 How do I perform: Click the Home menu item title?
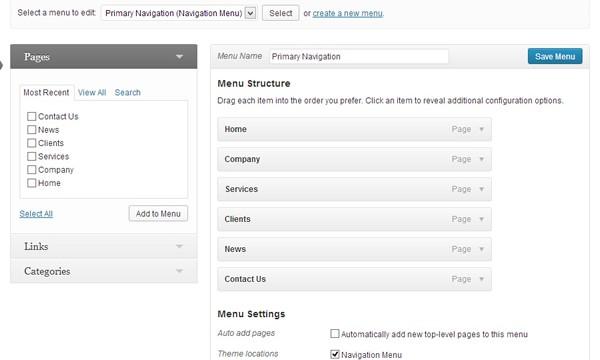tap(235, 129)
